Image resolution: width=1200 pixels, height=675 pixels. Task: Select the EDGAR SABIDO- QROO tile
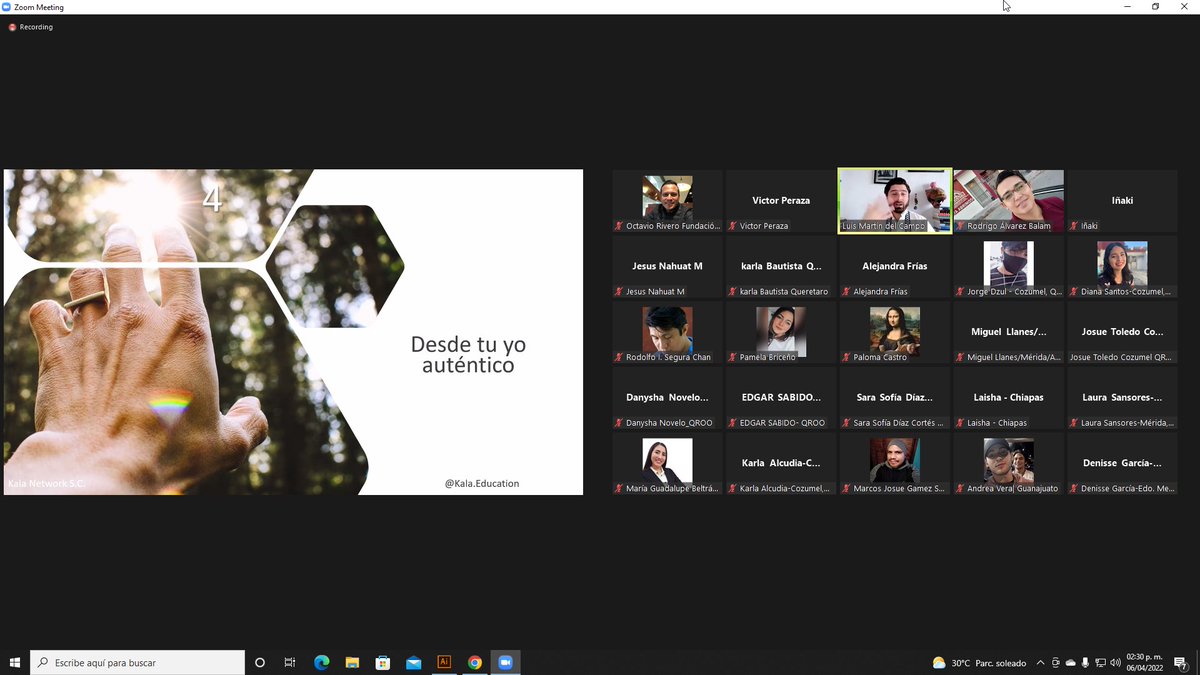(781, 398)
